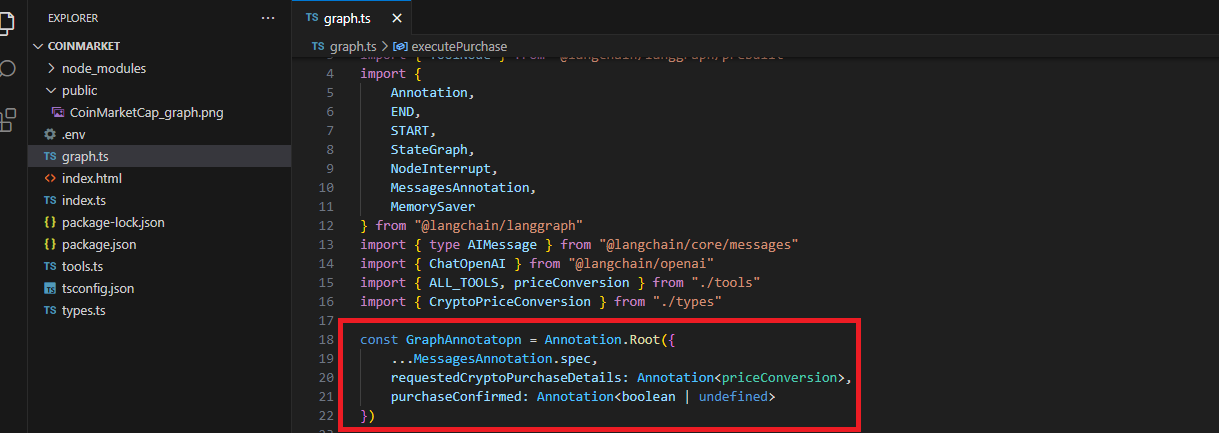
Task: Open the Explorer view in activity bar
Action: click(8, 22)
